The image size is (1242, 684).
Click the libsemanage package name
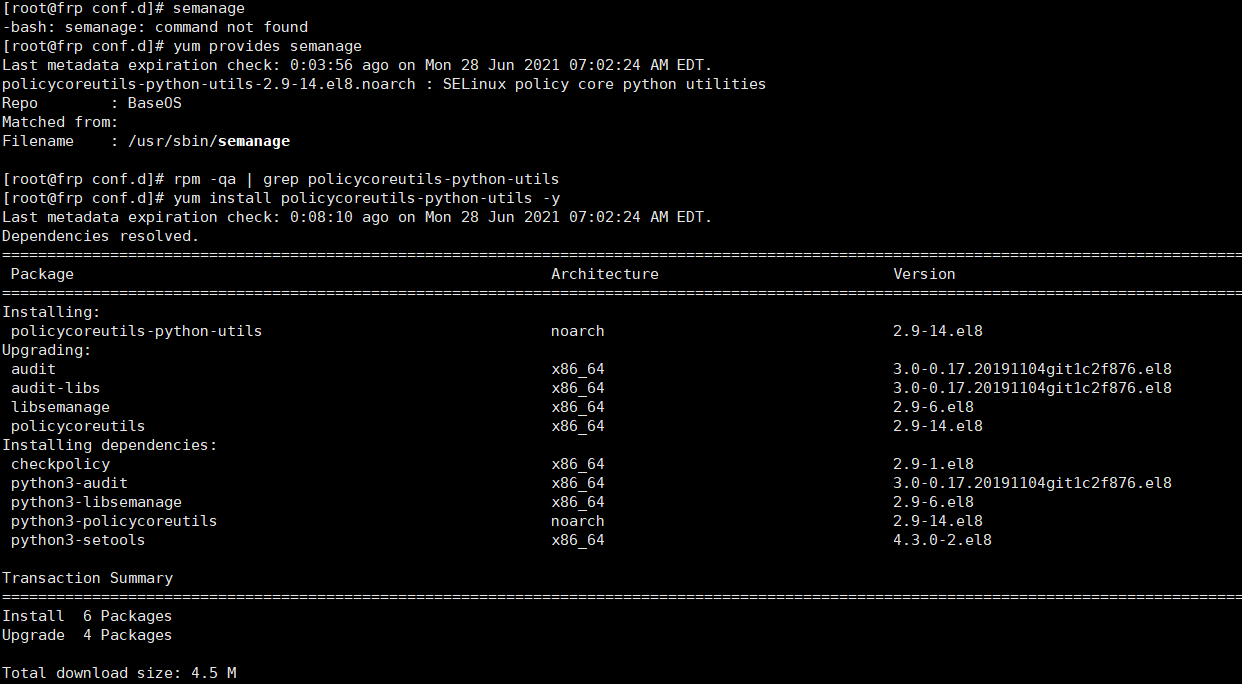click(x=60, y=407)
